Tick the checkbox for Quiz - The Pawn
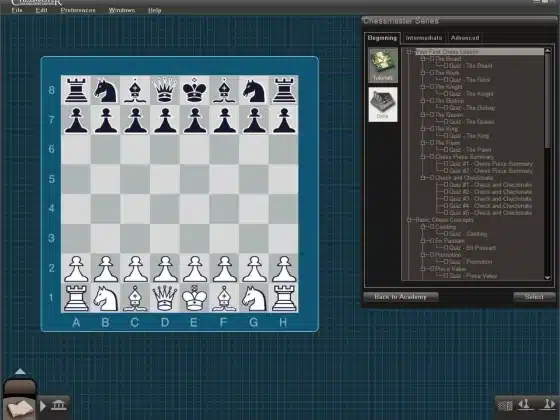560x420 pixels. click(x=446, y=150)
